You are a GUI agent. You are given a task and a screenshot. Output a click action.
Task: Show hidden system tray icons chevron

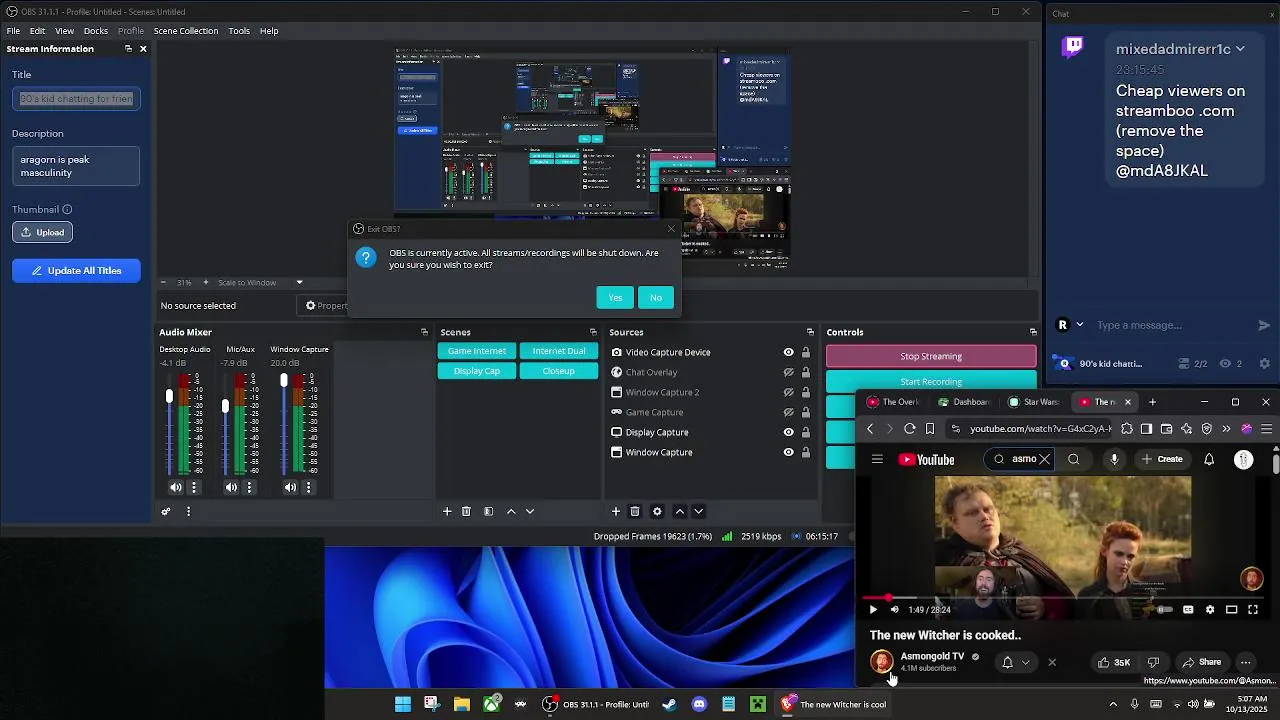coord(1113,704)
